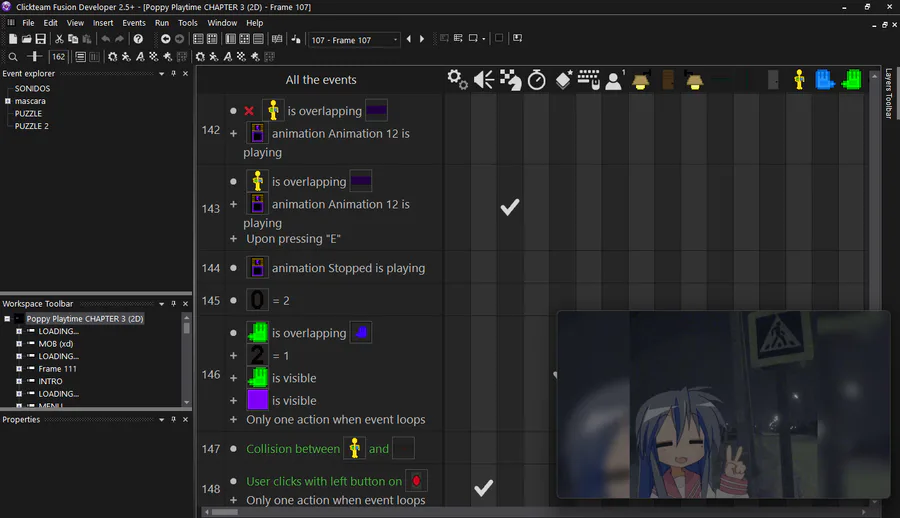Viewport: 900px width, 518px height.
Task: Click the Collision between condition in event 147
Action: click(293, 449)
